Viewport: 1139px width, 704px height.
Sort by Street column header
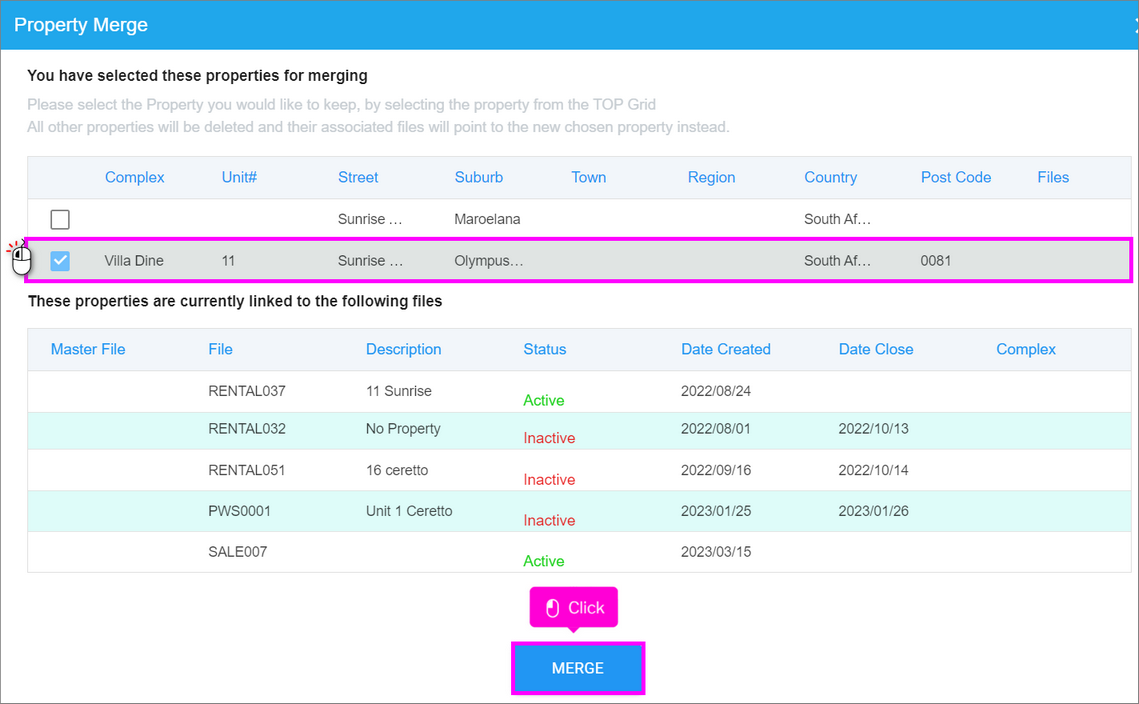[x=358, y=177]
